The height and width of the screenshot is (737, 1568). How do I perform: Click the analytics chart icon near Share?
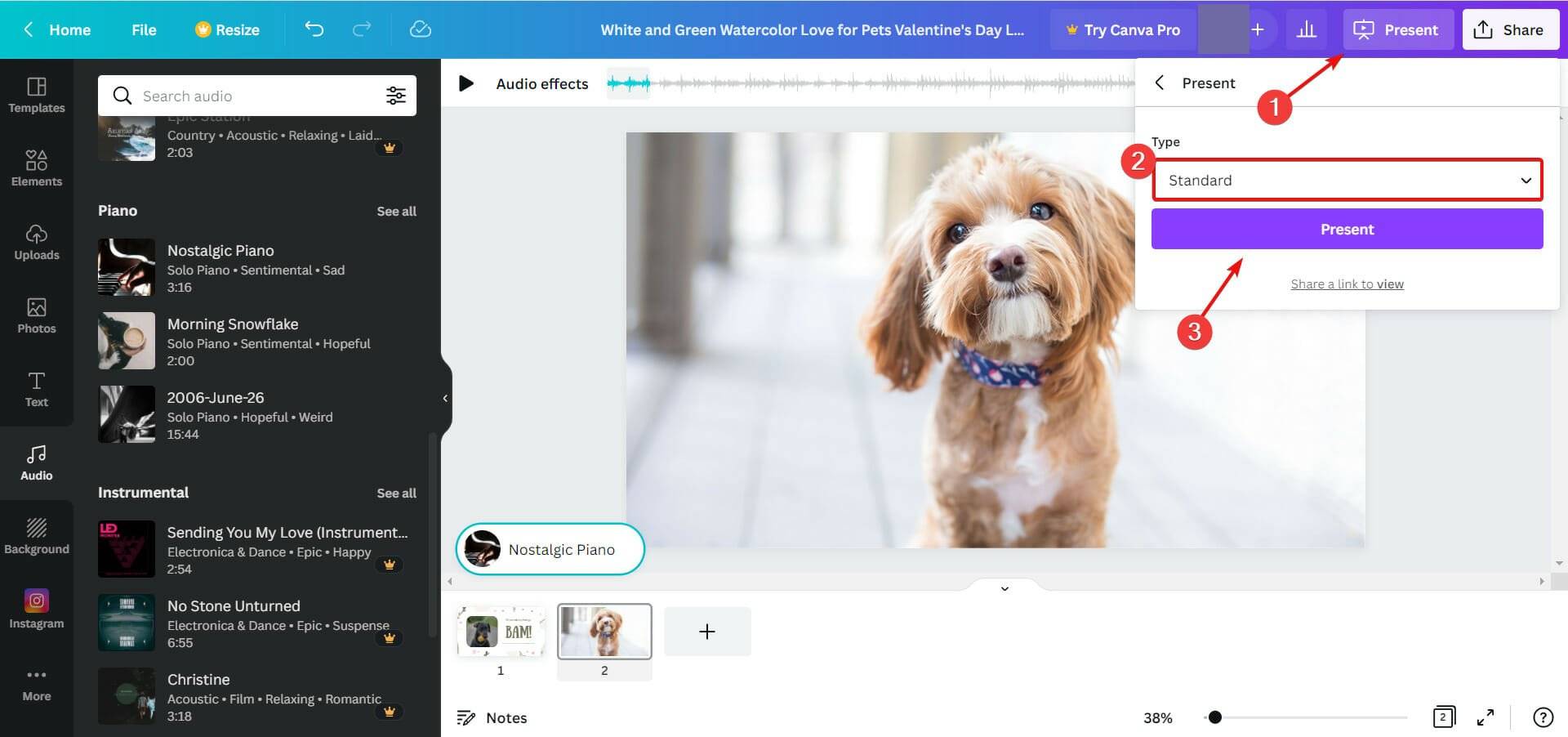click(x=1307, y=29)
